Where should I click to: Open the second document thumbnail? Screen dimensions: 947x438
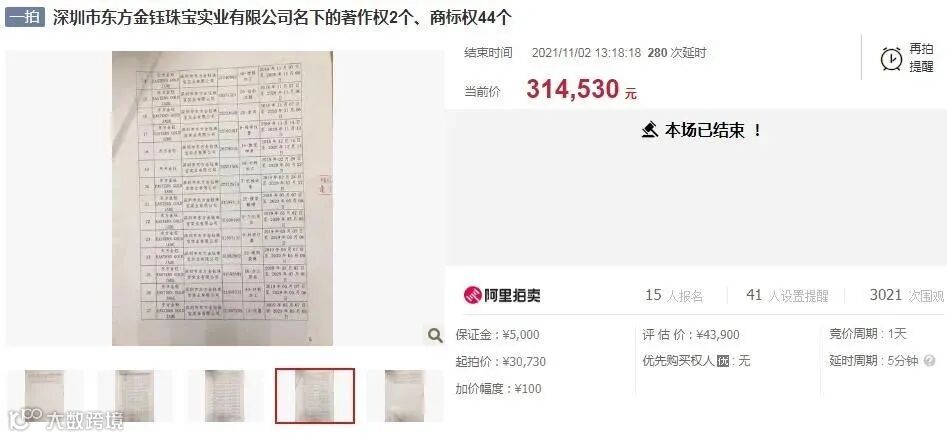134,396
